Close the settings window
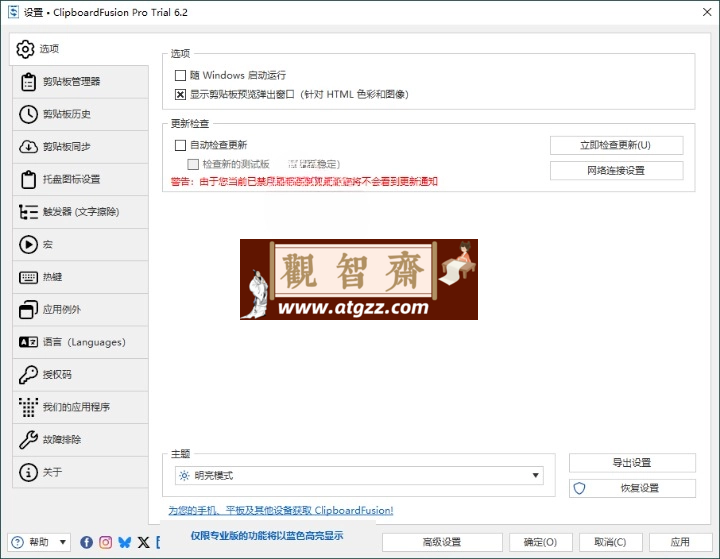The width and height of the screenshot is (720, 559). (x=707, y=12)
